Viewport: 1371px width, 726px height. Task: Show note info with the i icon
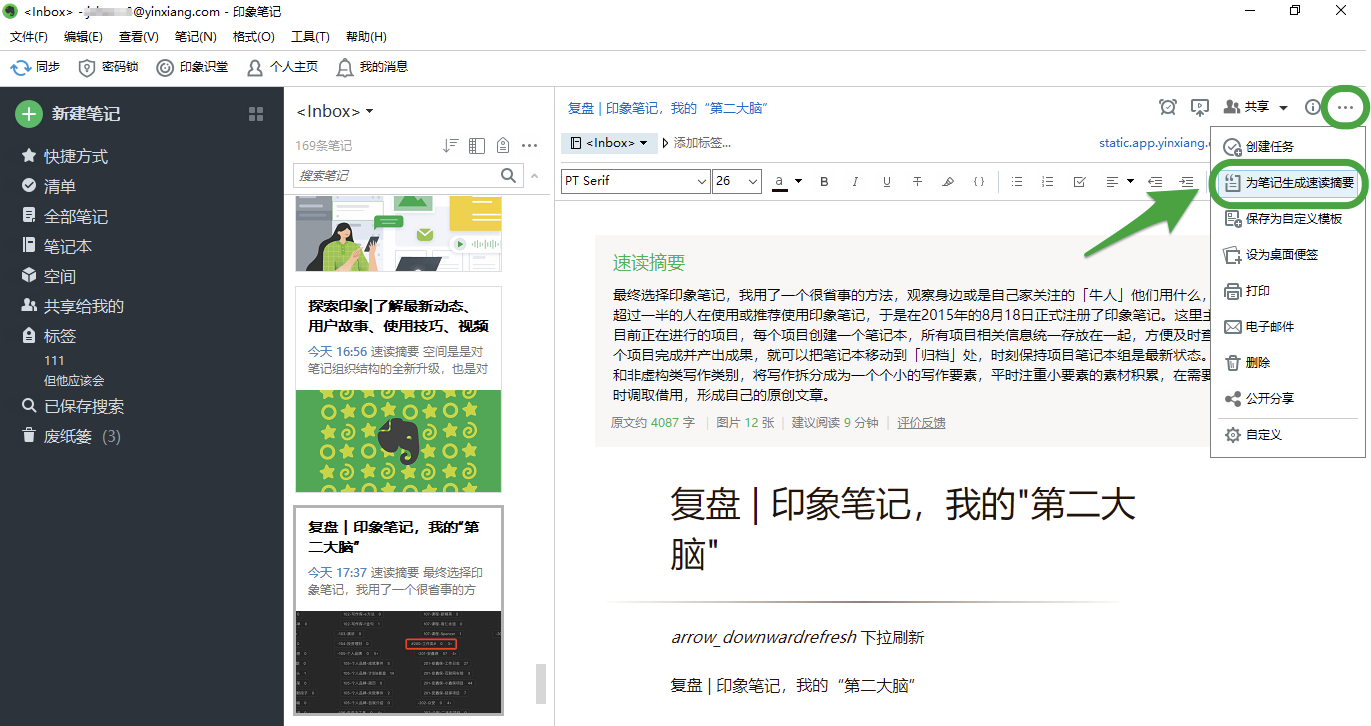1312,107
